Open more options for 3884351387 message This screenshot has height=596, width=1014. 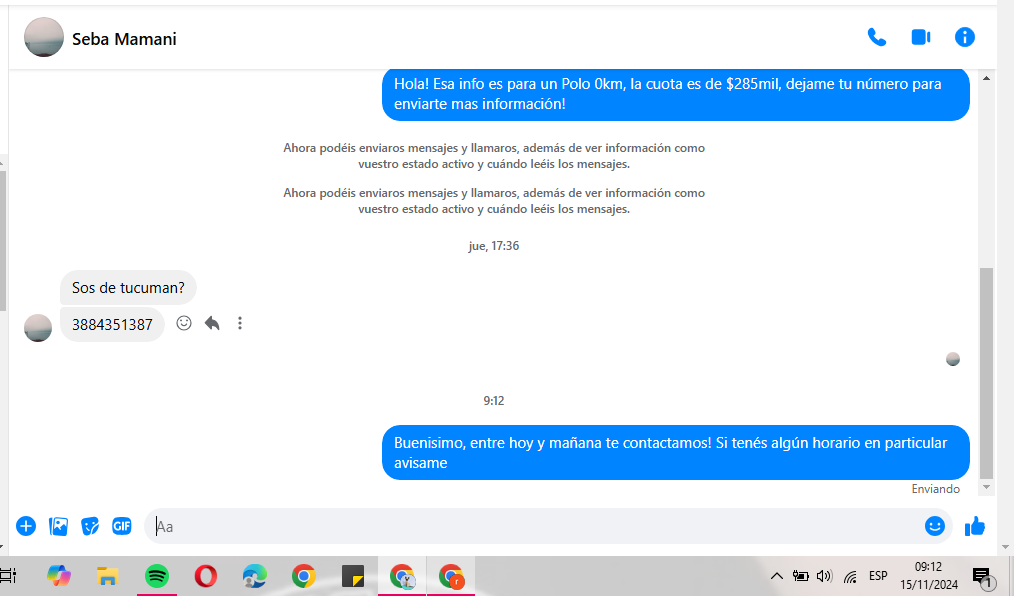click(240, 323)
